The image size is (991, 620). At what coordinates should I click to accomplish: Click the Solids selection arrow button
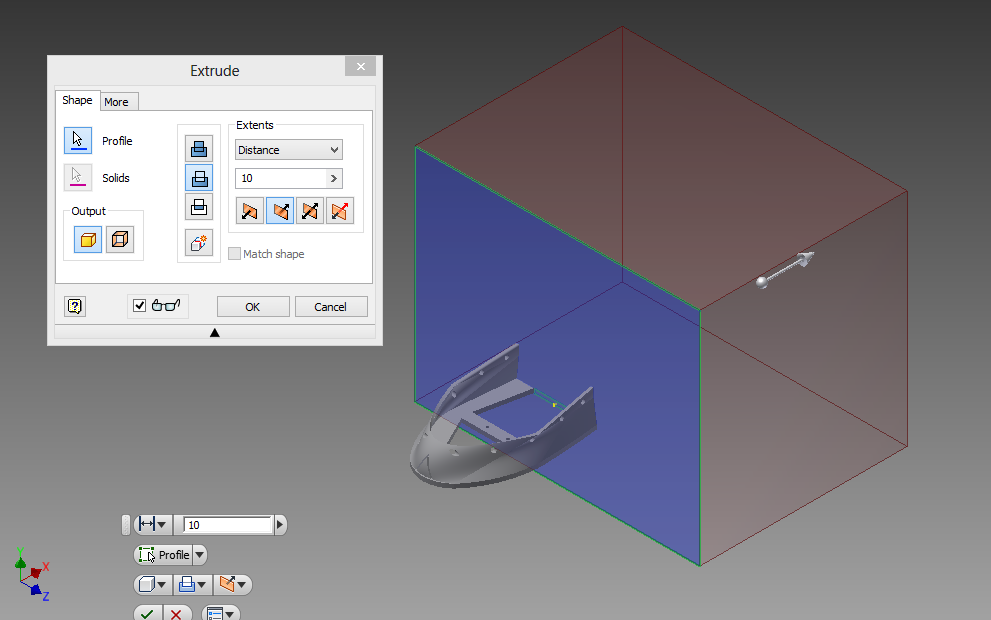click(x=78, y=178)
